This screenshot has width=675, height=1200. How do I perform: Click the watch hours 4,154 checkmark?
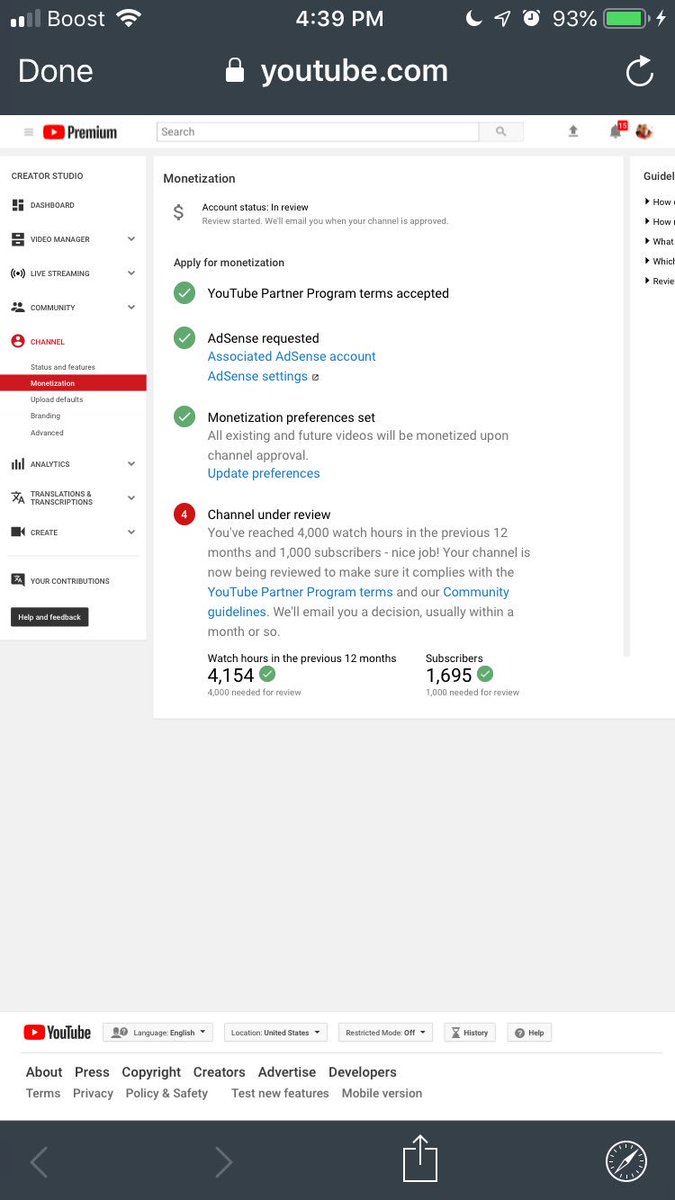pyautogui.click(x=267, y=675)
